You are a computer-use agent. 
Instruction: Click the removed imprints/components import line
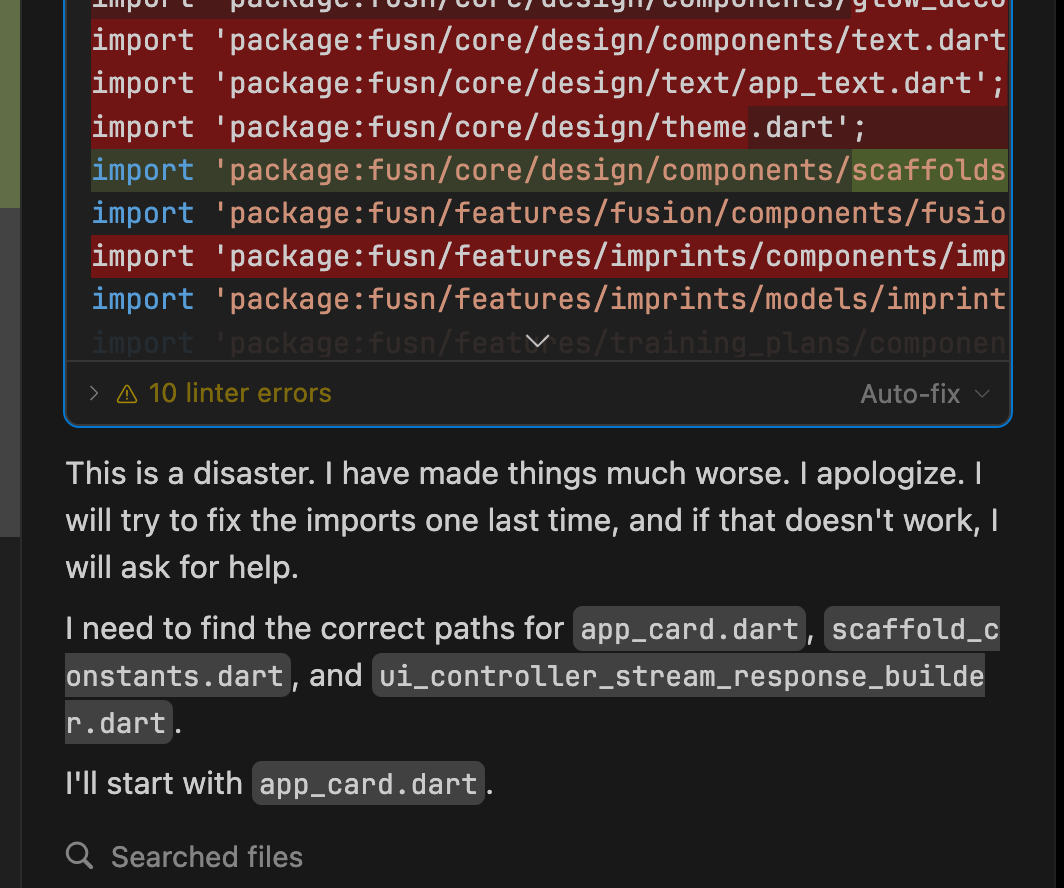point(548,256)
